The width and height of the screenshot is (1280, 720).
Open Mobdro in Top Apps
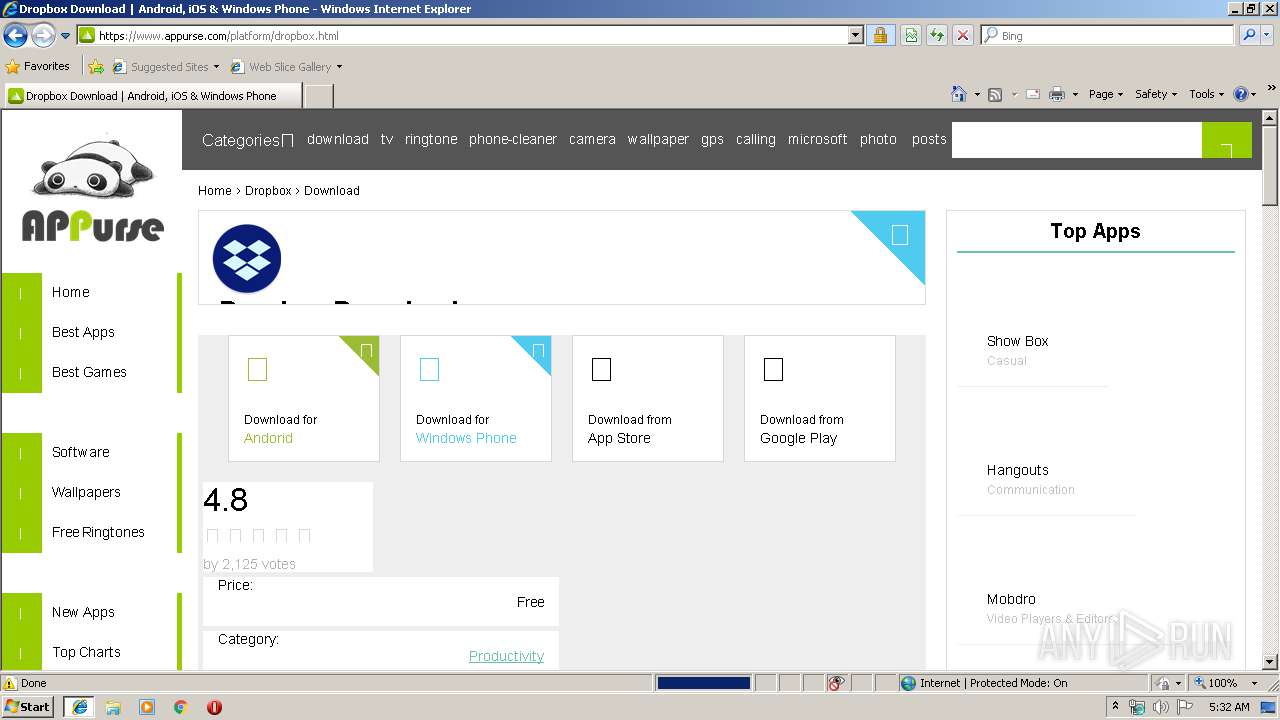point(1011,599)
